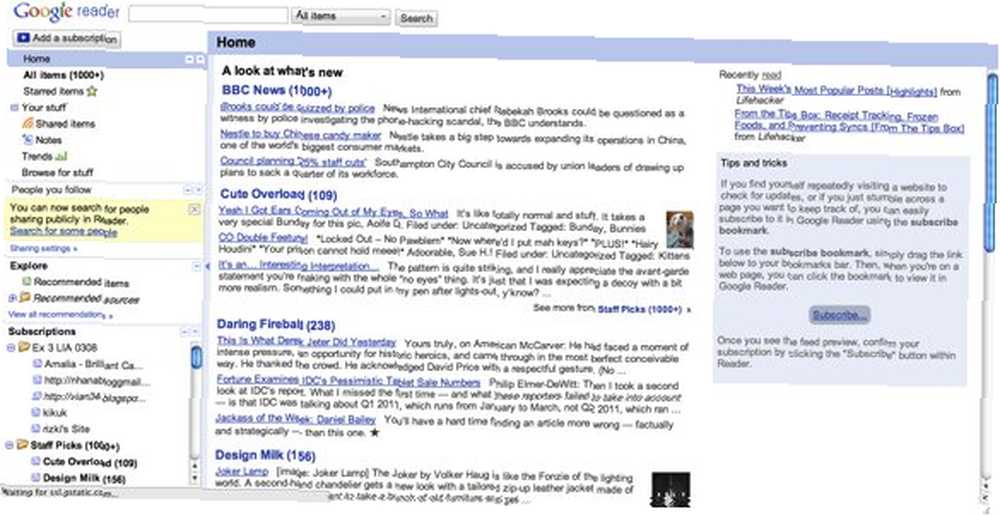The image size is (1000, 516).
Task: Click icon on the Add a subscription button
Action: pos(24,38)
